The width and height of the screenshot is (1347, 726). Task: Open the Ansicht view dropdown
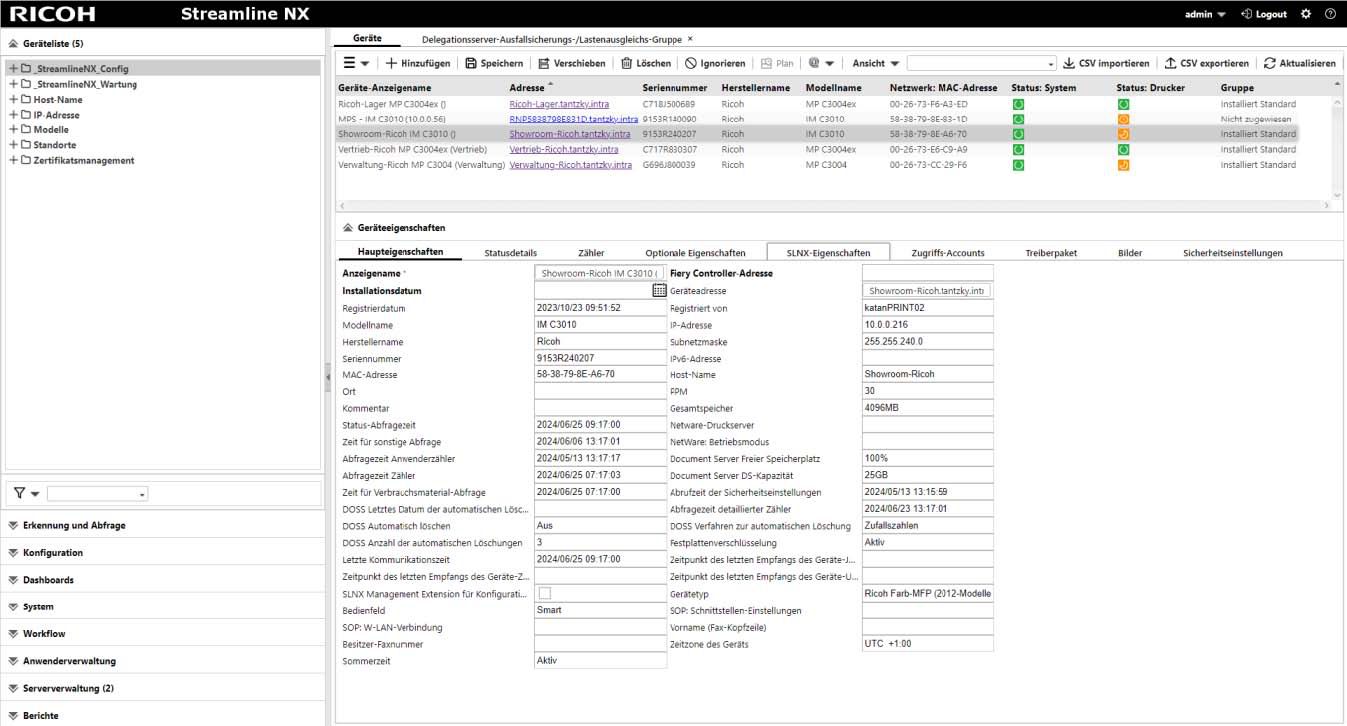[x=875, y=63]
